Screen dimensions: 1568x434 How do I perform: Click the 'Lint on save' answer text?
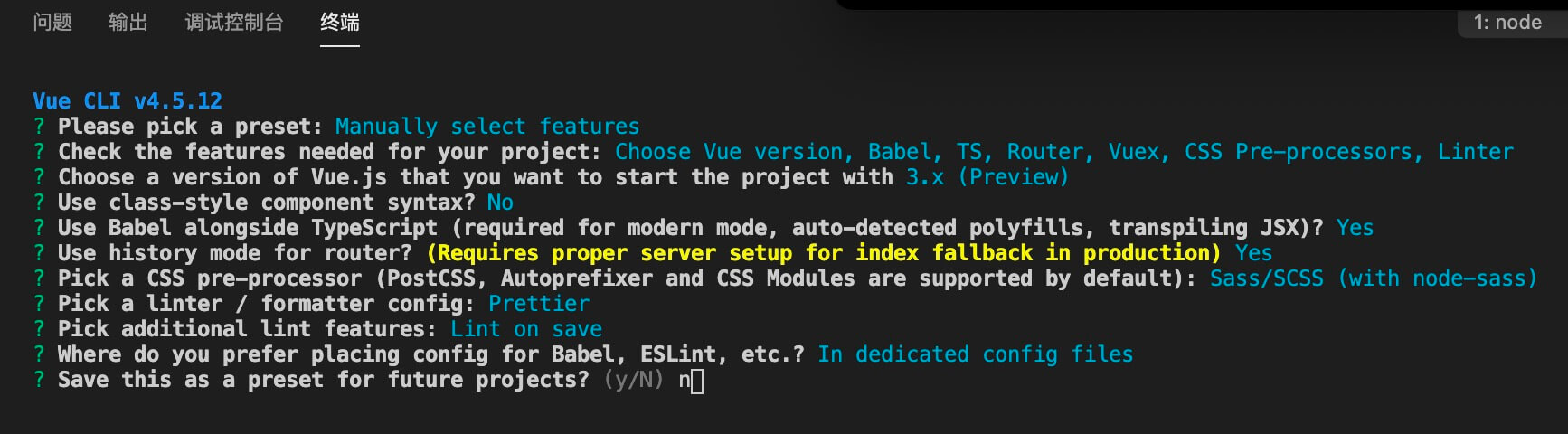click(526, 328)
